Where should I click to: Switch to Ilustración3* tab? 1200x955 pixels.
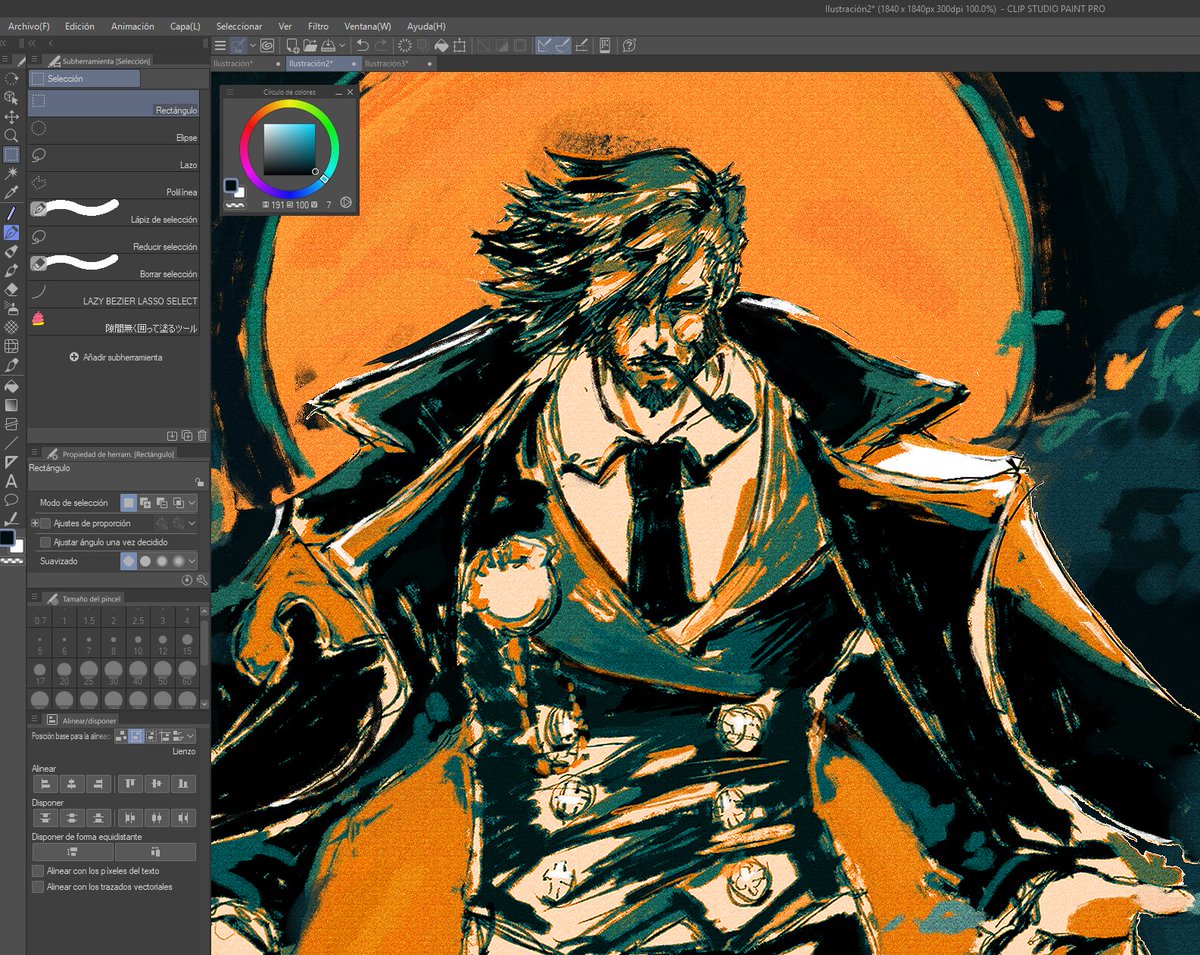397,64
